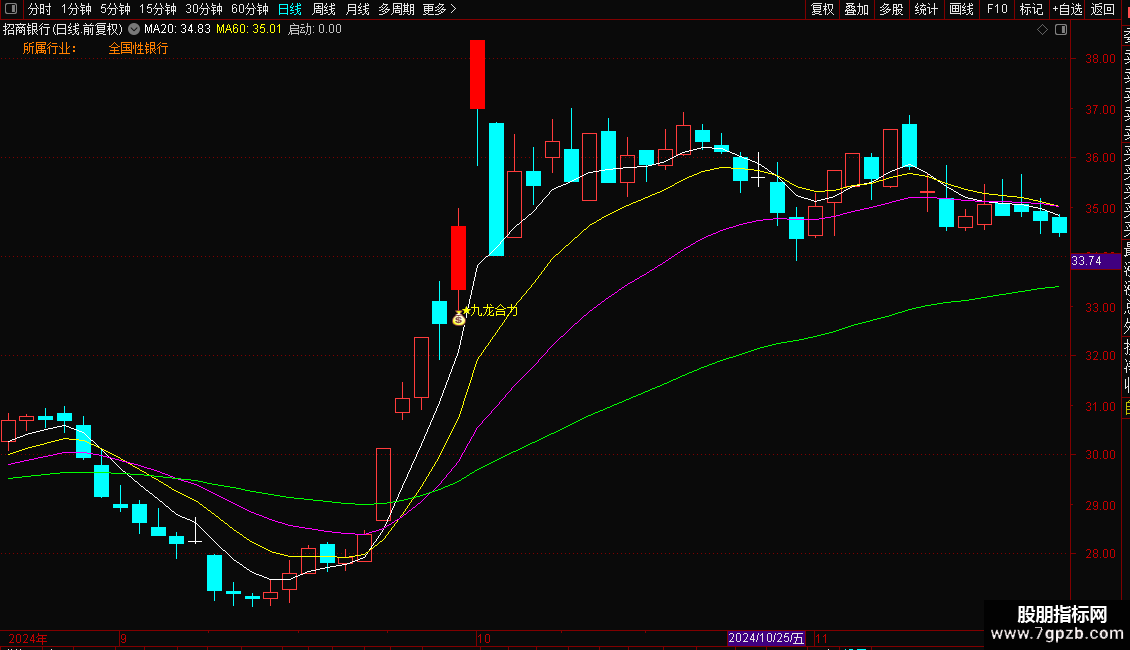Open the F10 company info

click(997, 9)
